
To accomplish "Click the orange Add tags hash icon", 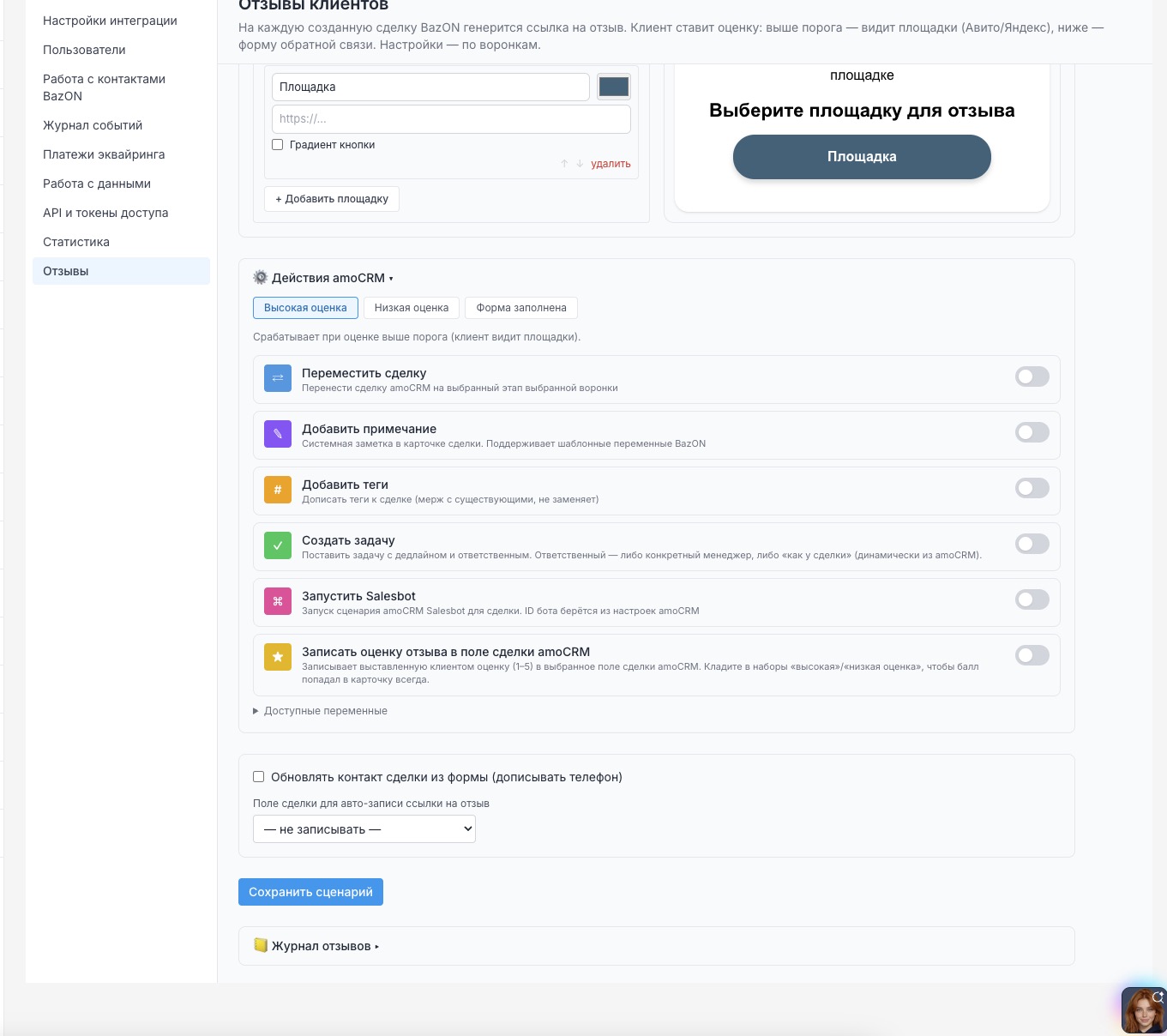I will pos(278,490).
